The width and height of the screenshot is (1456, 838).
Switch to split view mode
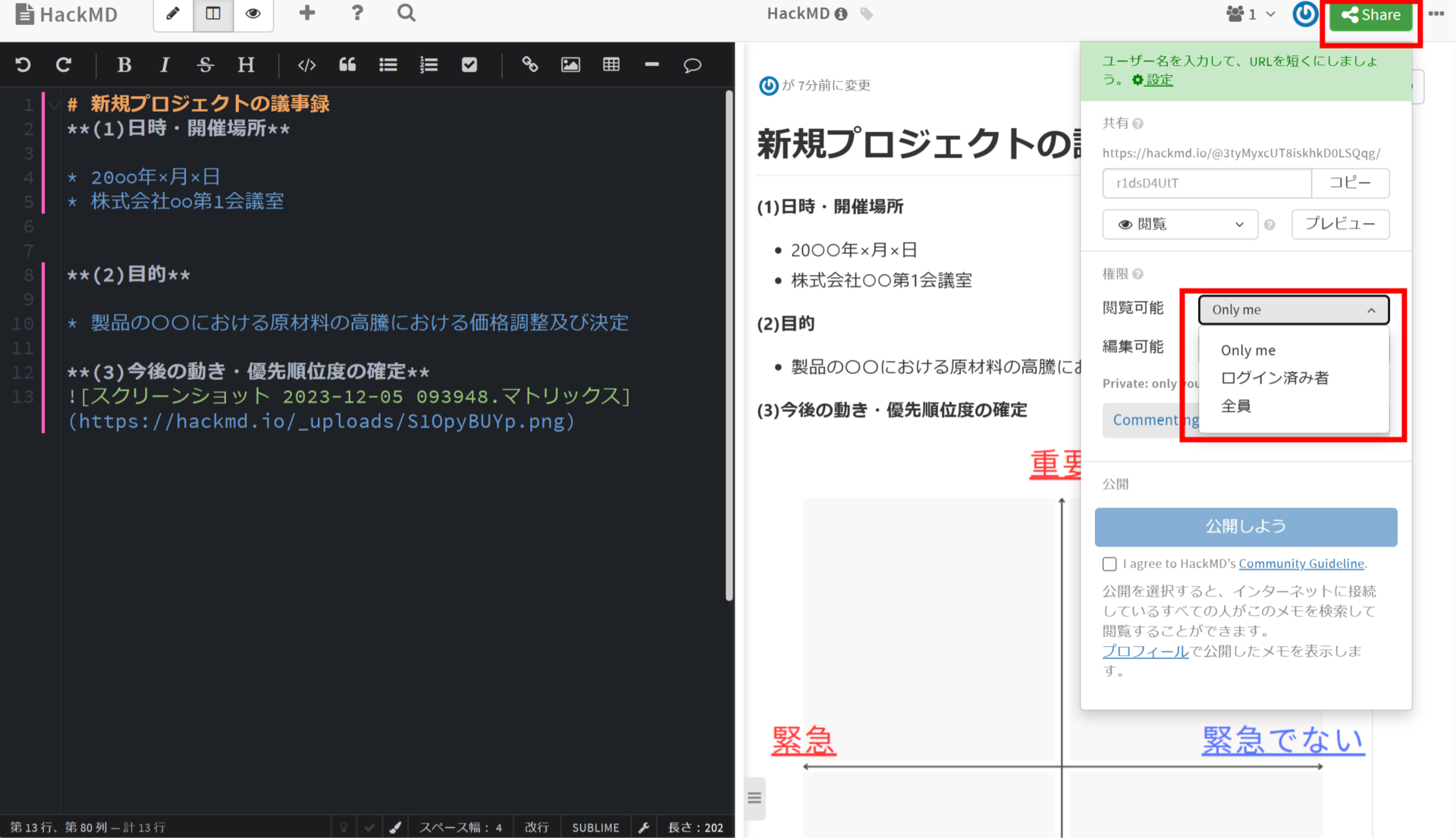click(213, 14)
